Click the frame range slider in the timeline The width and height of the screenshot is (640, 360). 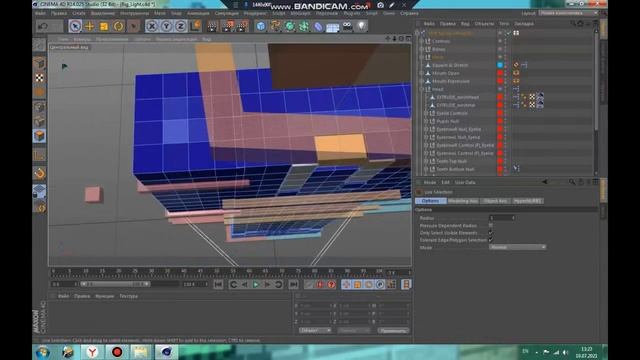coord(115,284)
